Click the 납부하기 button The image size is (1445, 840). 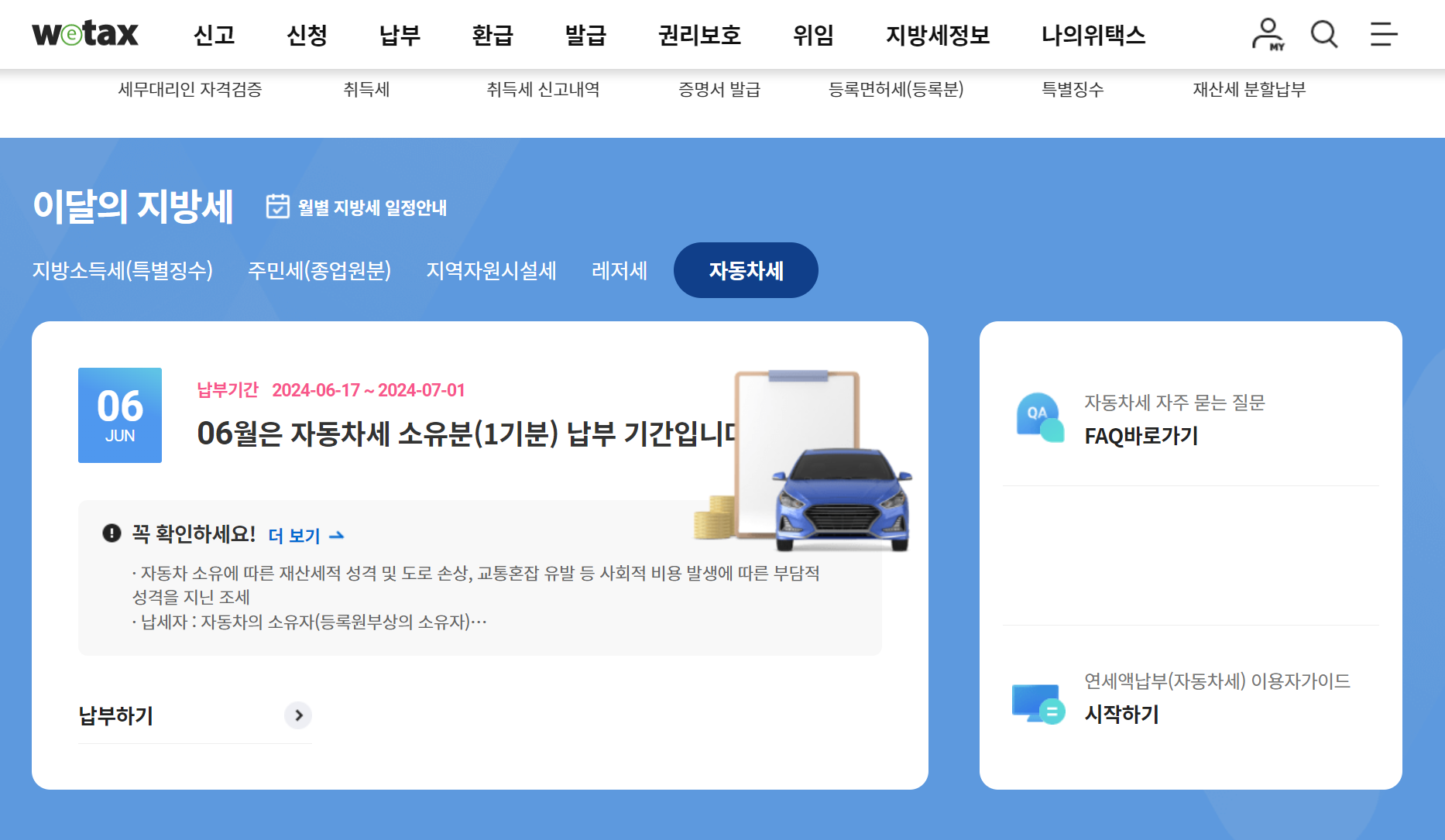coord(194,715)
